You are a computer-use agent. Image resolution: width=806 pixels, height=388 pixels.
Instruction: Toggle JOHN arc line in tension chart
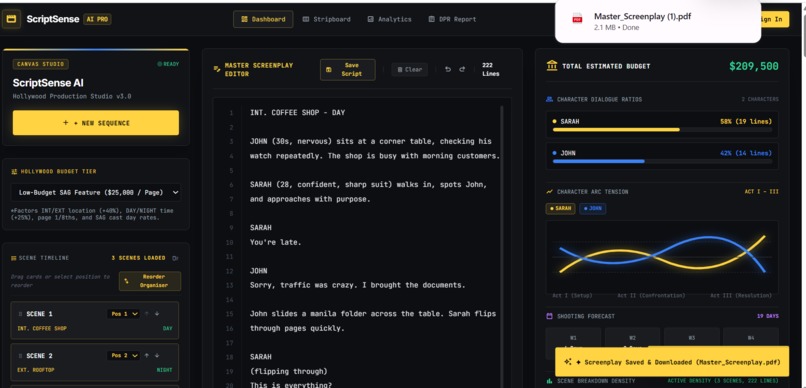[x=593, y=209]
